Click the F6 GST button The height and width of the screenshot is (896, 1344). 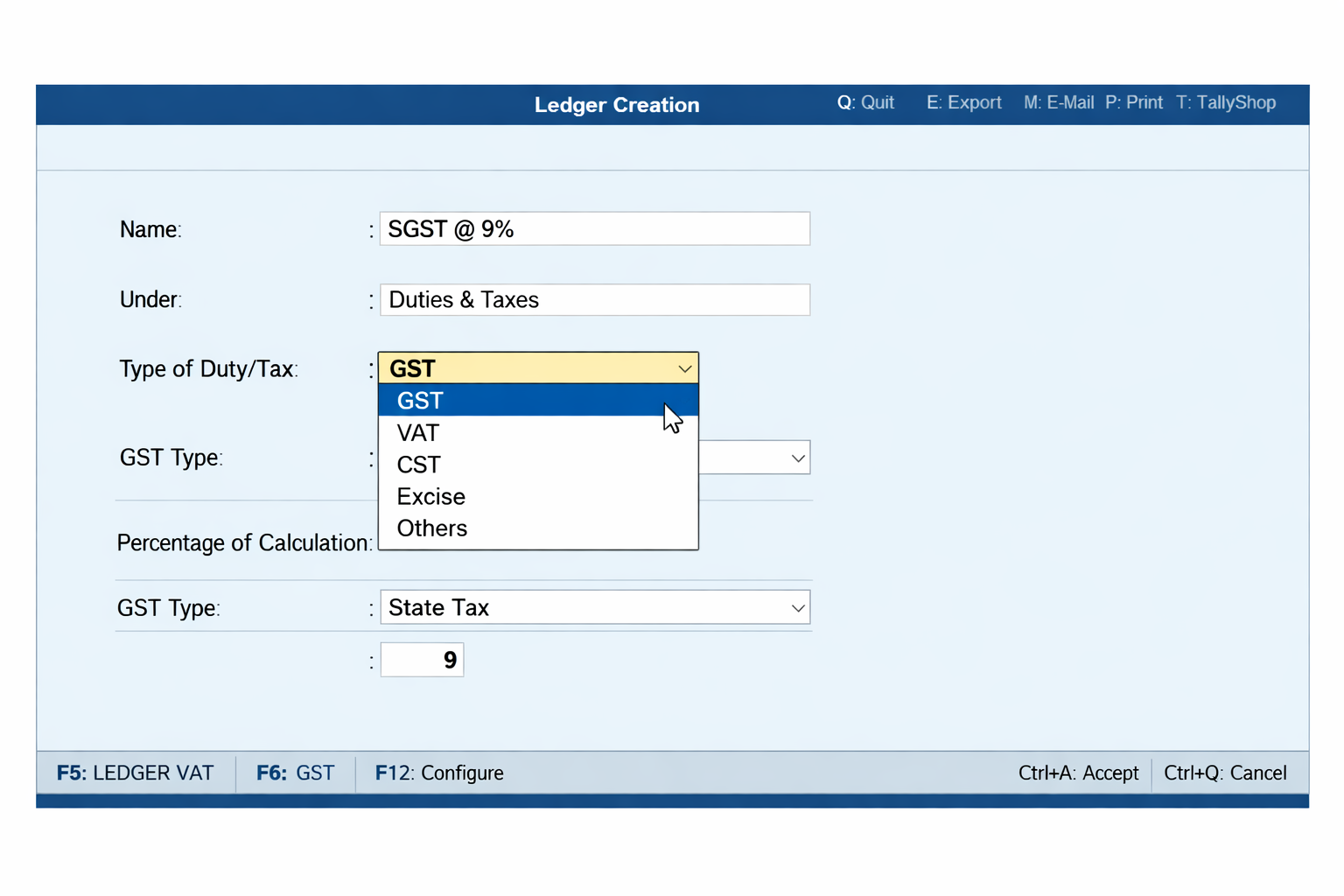click(x=295, y=773)
